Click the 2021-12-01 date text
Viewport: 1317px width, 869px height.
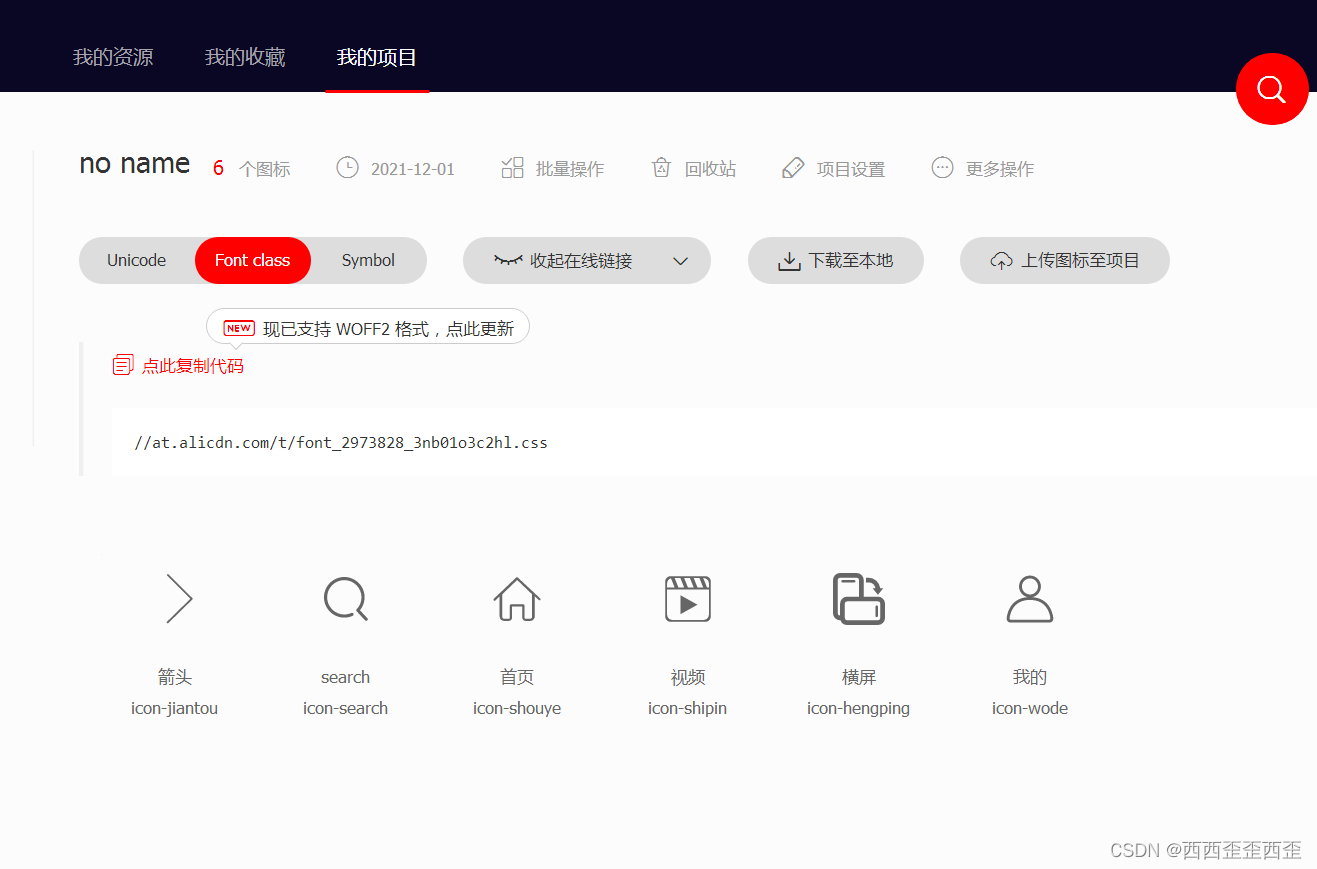pyautogui.click(x=413, y=169)
